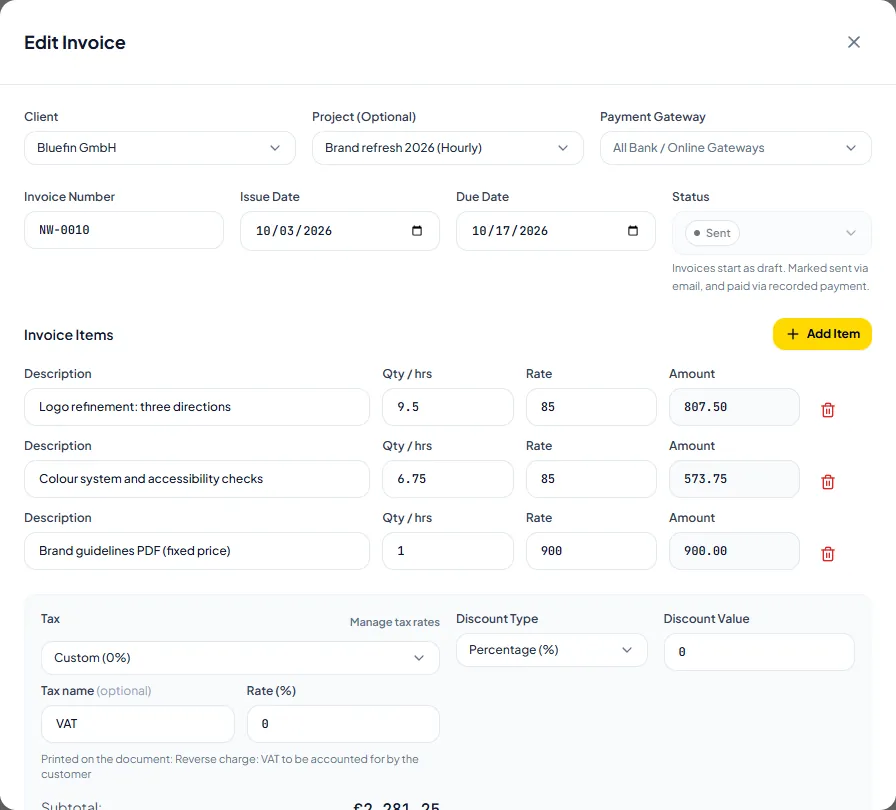The height and width of the screenshot is (810, 896).
Task: Delete the Colour system invoice item
Action: 827,482
